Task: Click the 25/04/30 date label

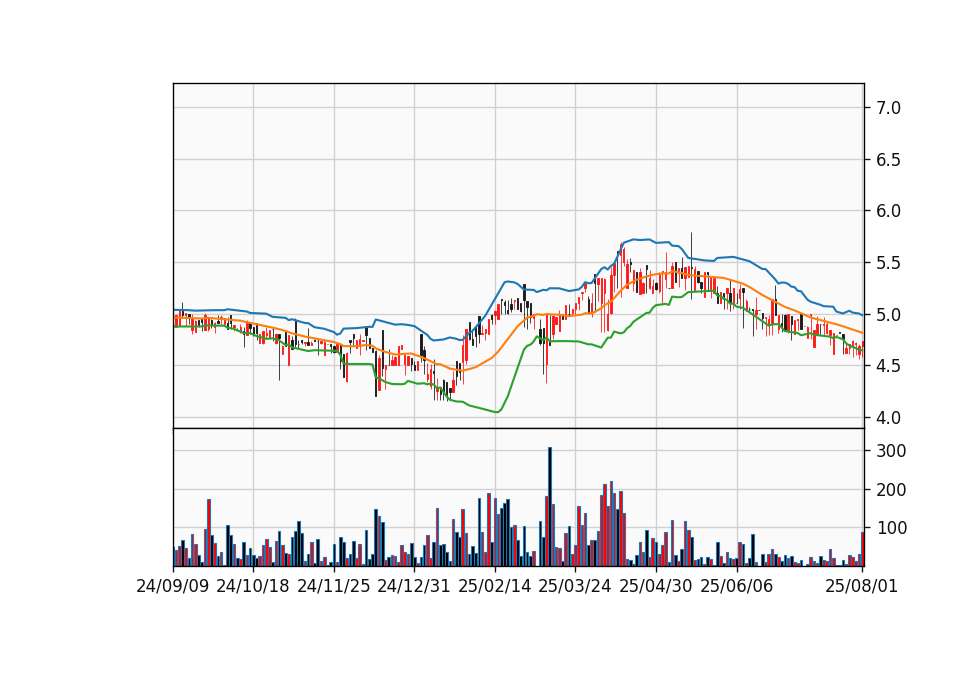Action: pyautogui.click(x=656, y=586)
